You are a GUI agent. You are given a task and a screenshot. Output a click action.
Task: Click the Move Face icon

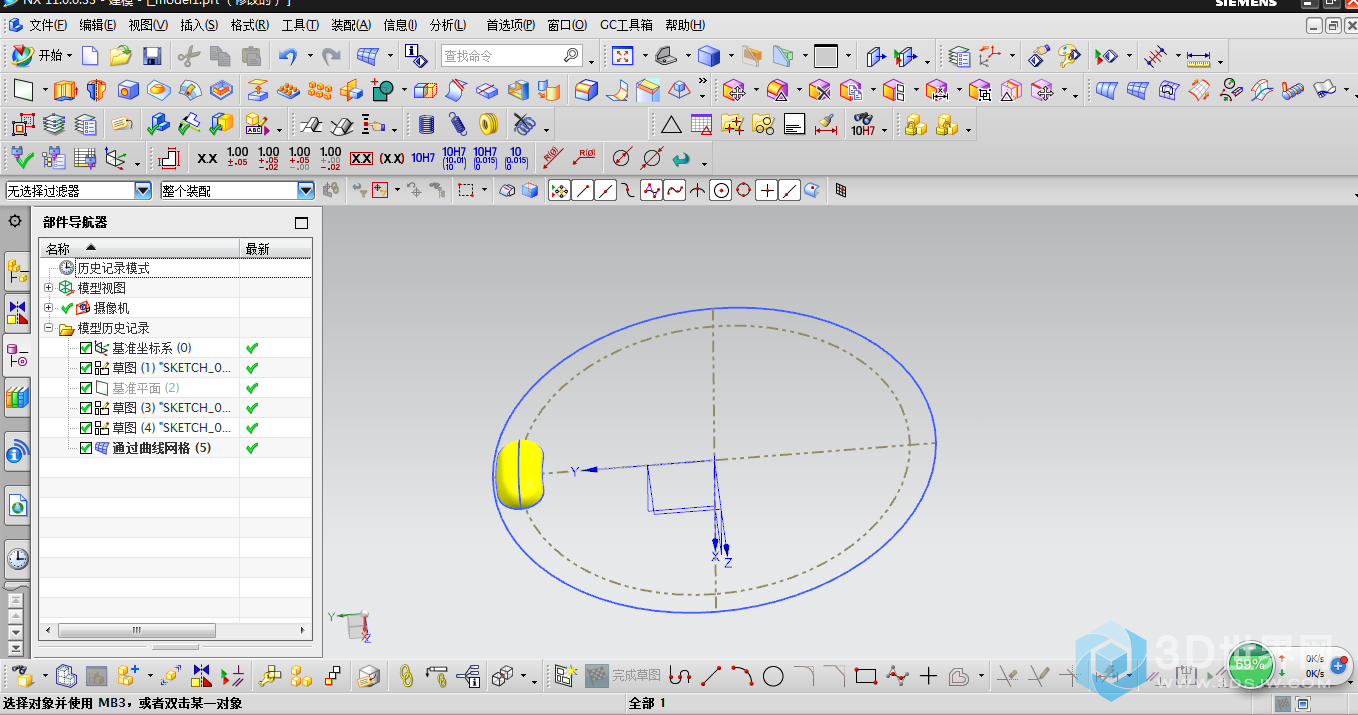click(x=735, y=91)
